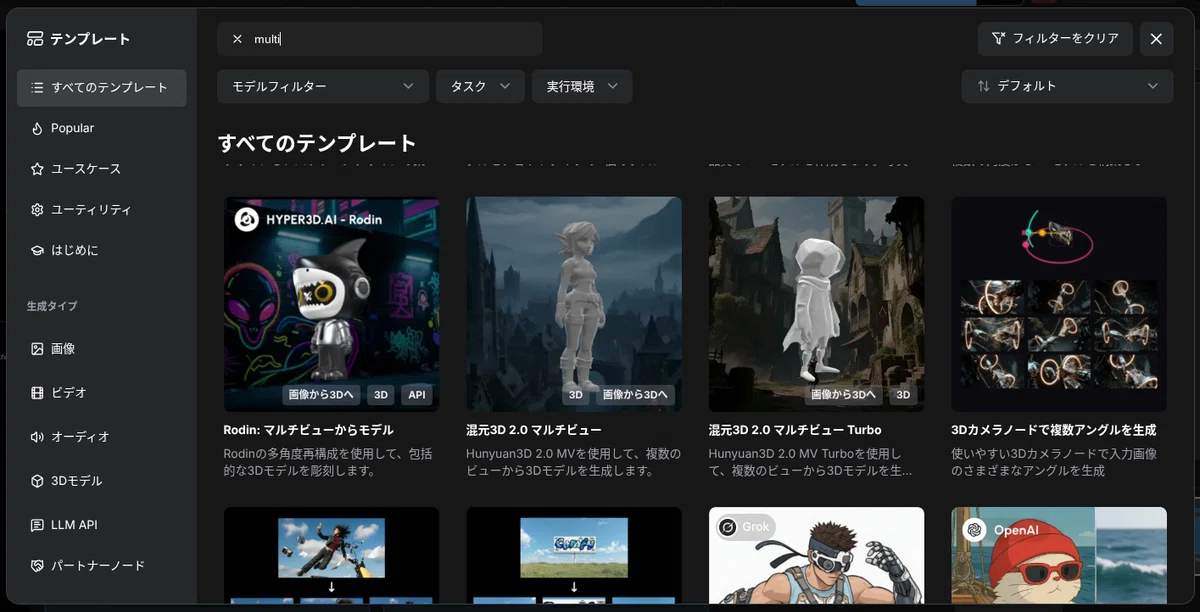Open the OpenAI cat with sunglasses thumbnail
Screen dimensions: 1200x612
pos(1059,556)
